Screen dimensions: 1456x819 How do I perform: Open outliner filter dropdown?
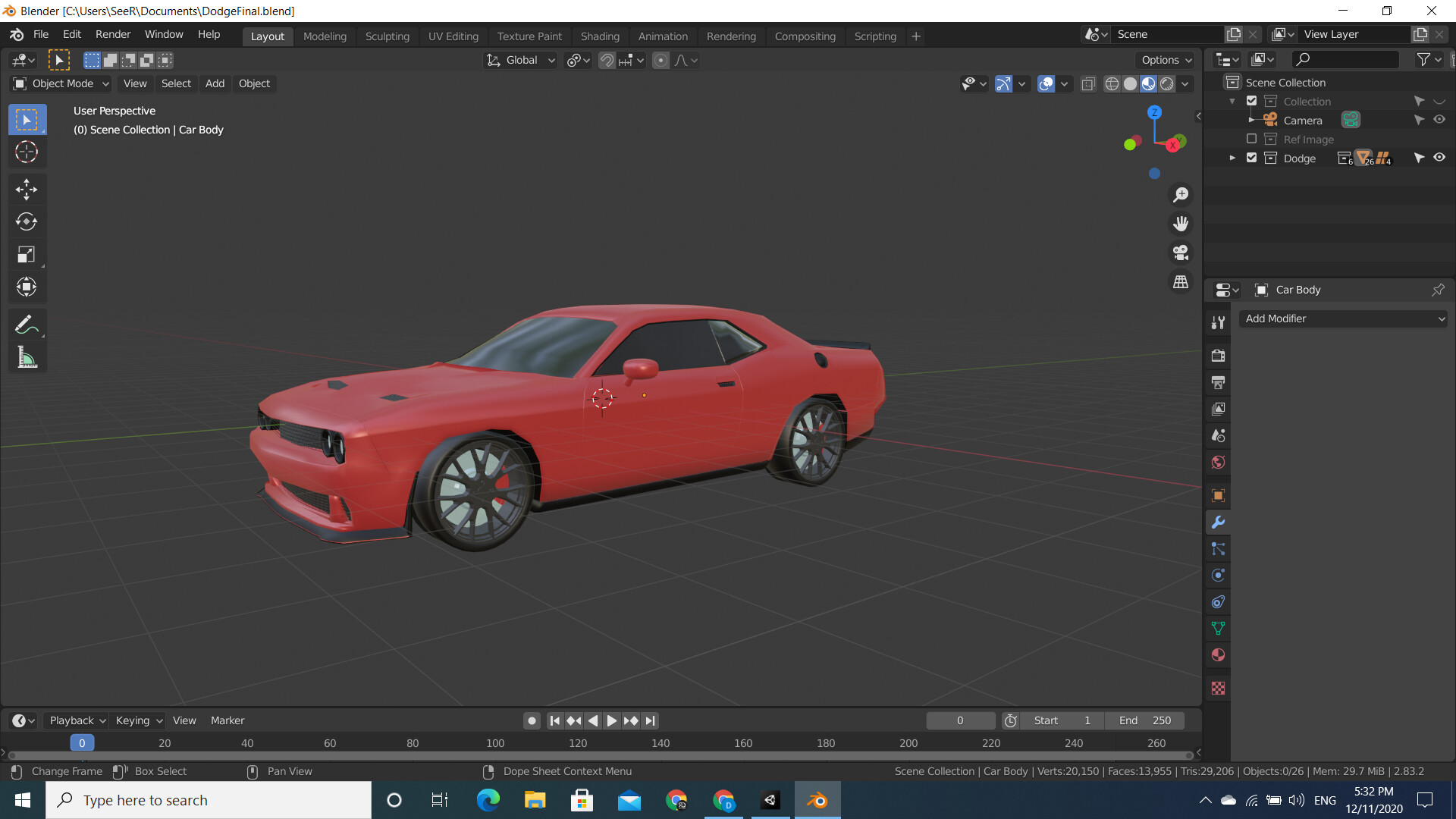(x=1429, y=59)
